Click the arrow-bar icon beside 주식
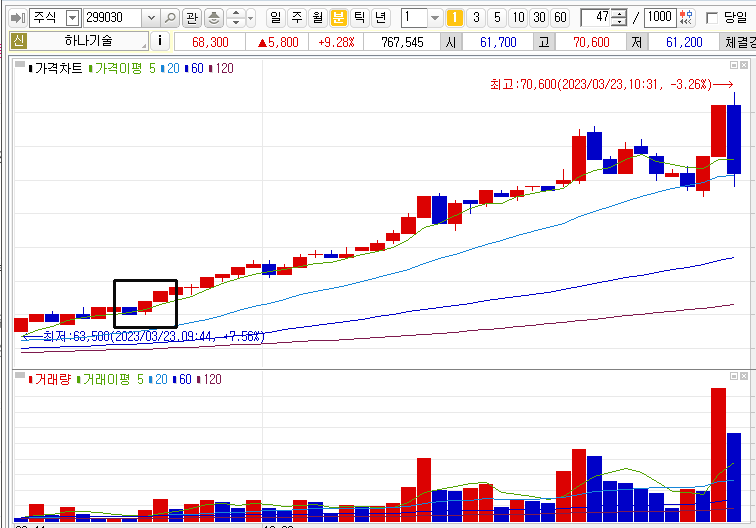756x528 pixels. 17,18
